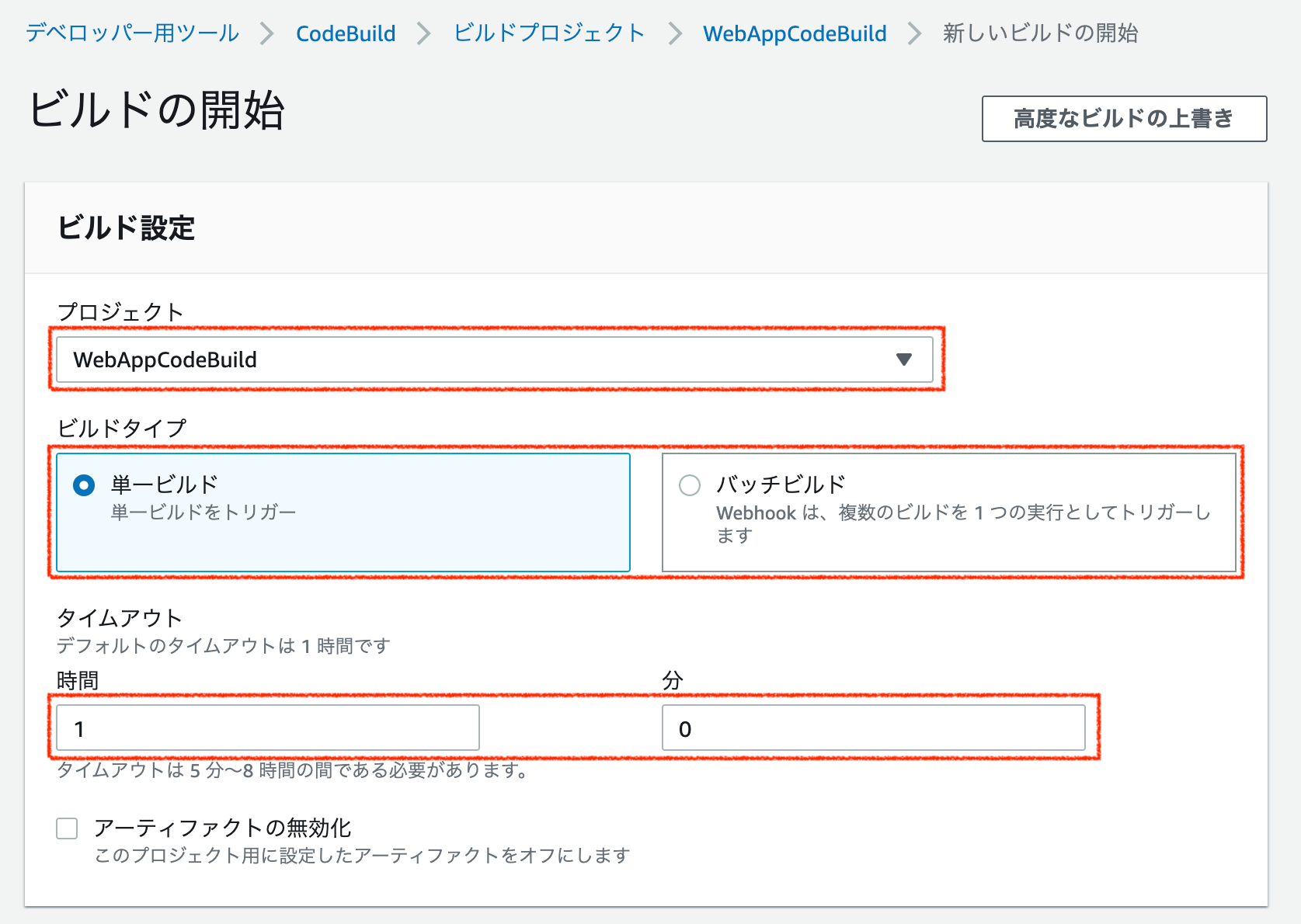The width and height of the screenshot is (1301, 924).
Task: Navigate to WebAppCodeBuild breadcrumb link
Action: (795, 33)
